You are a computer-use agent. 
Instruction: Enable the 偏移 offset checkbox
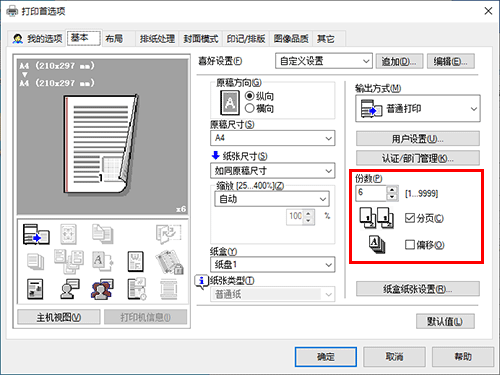(x=410, y=245)
